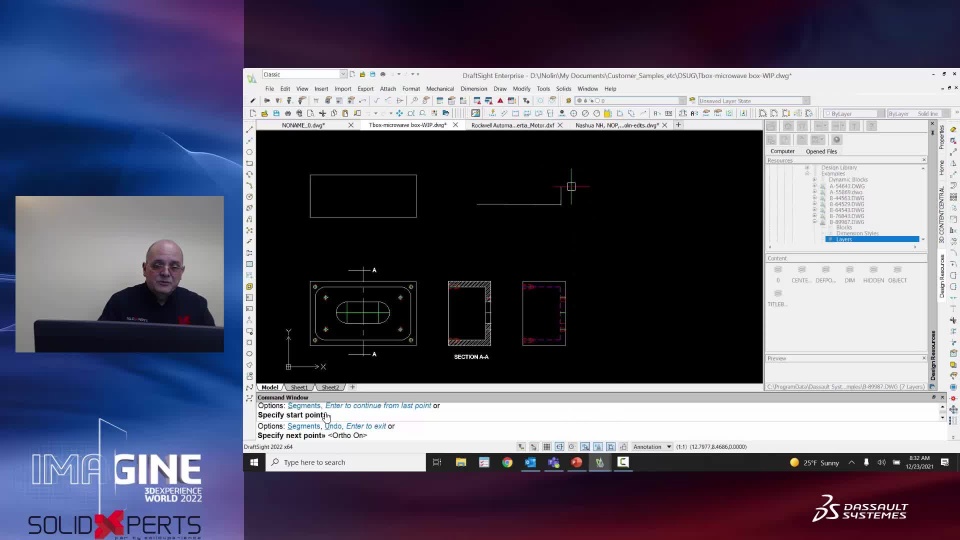Close the Rockwell Automa...erta_Motor.dxf tab
Viewport: 960px width, 540px height.
tap(560, 125)
